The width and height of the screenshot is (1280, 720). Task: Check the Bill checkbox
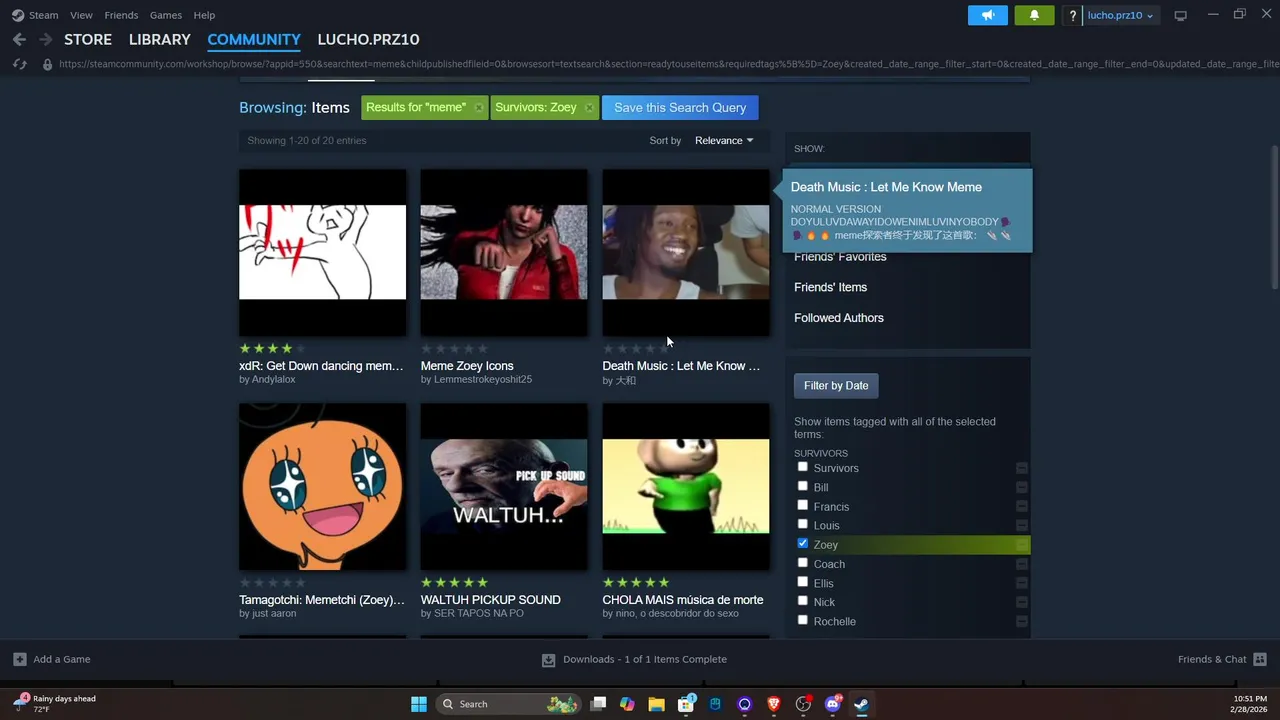click(x=802, y=486)
